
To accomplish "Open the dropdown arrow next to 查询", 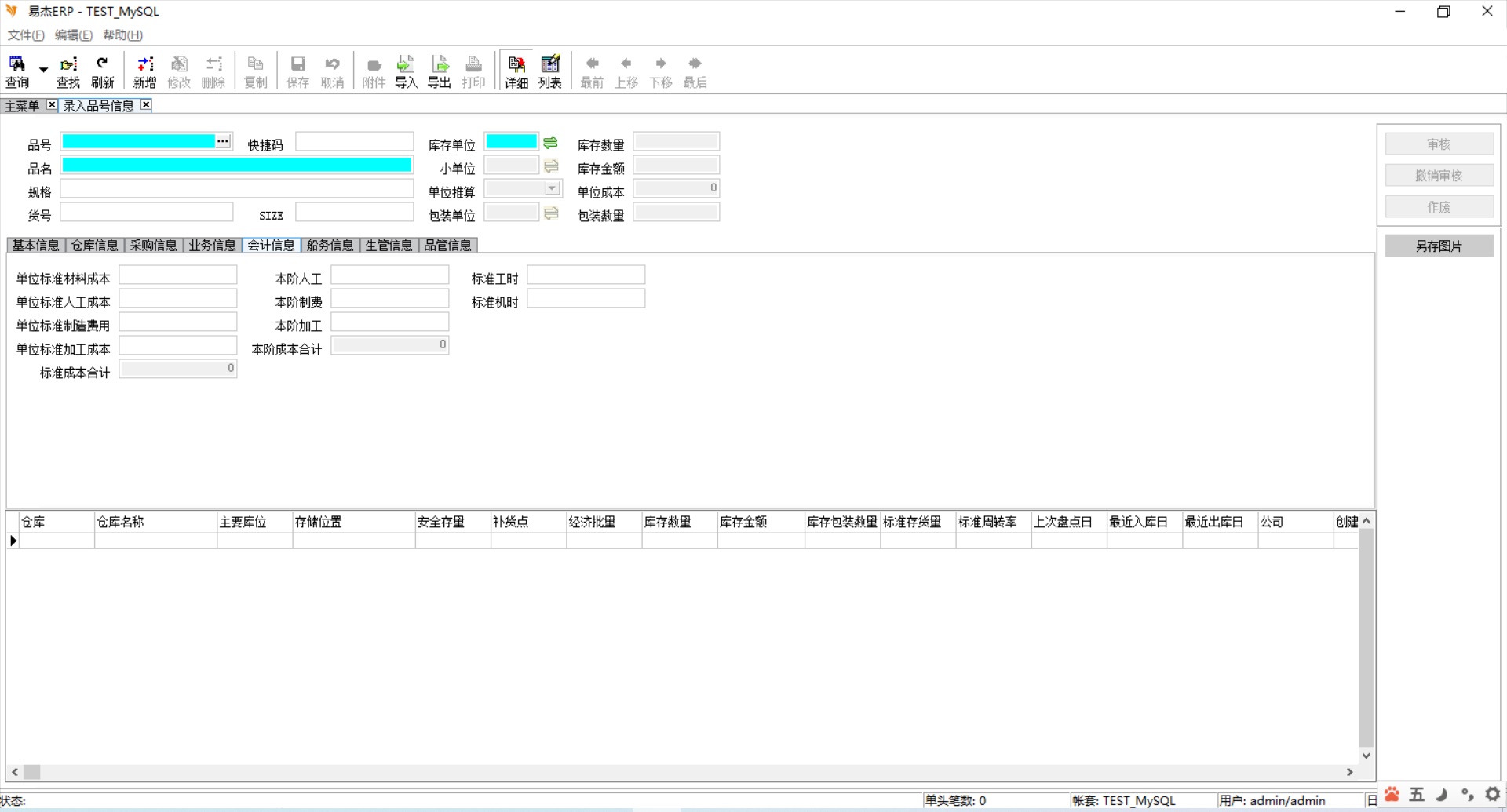I will 44,71.
